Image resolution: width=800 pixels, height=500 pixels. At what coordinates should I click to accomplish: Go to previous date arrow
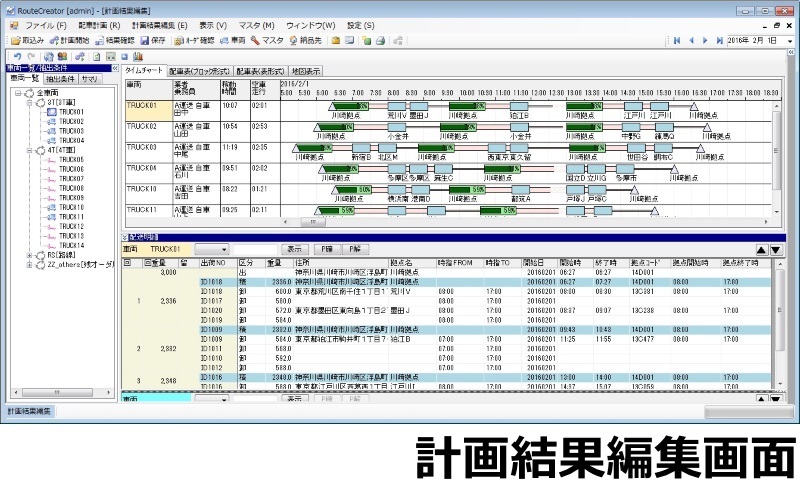tap(691, 40)
